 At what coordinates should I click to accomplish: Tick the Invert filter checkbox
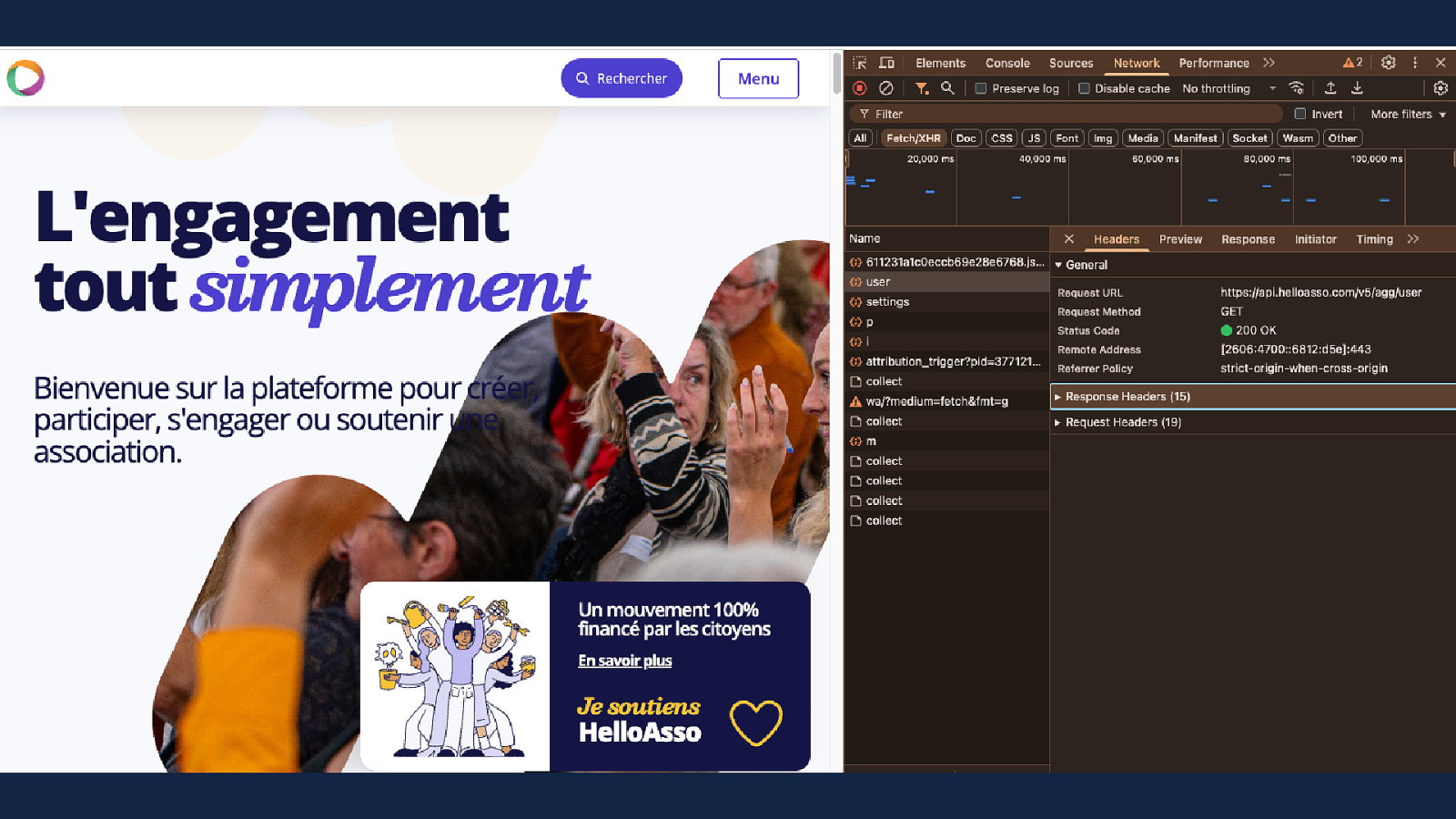(x=1300, y=114)
